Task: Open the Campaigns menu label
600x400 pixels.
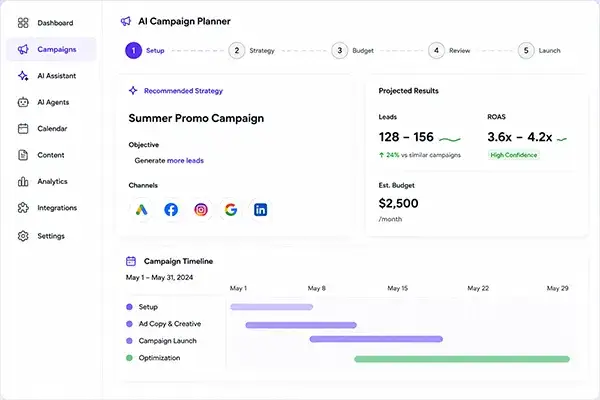Action: 57,49
